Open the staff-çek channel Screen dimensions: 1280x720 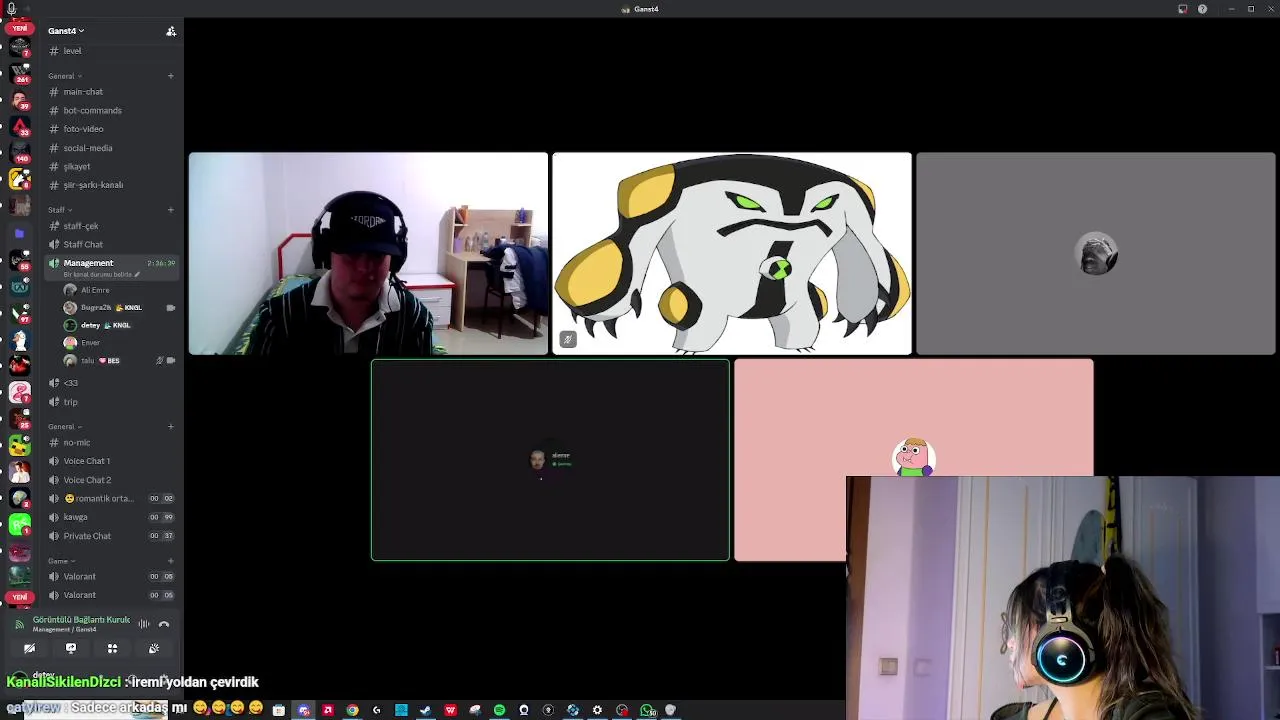[x=112, y=226]
